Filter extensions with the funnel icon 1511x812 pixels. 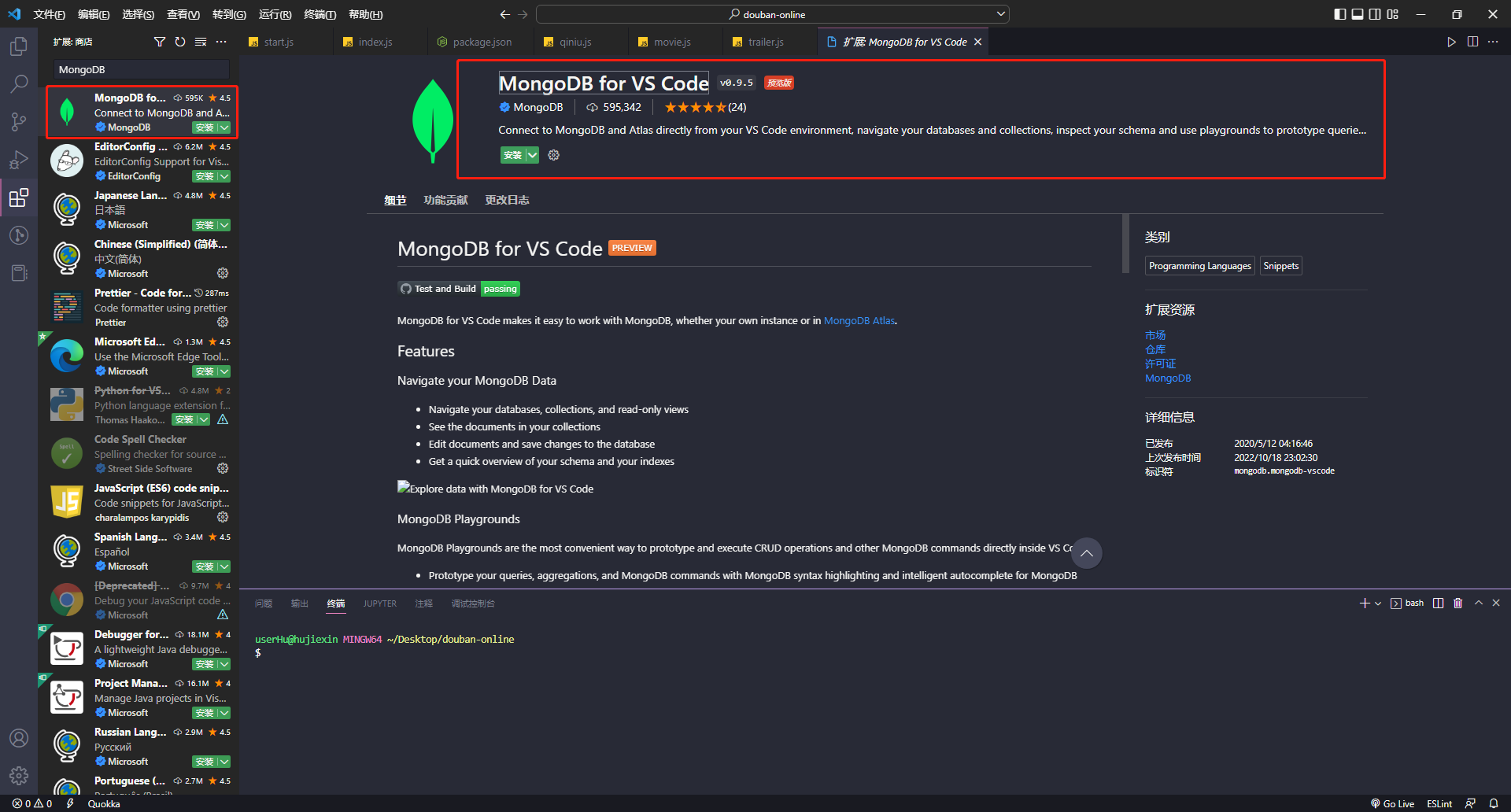[160, 42]
